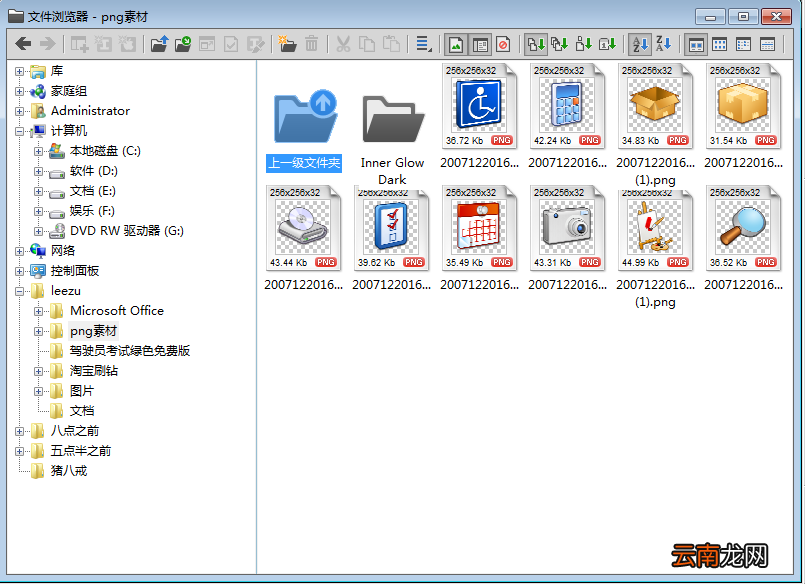Expand the 库 tree node
The width and height of the screenshot is (805, 584).
(19, 71)
